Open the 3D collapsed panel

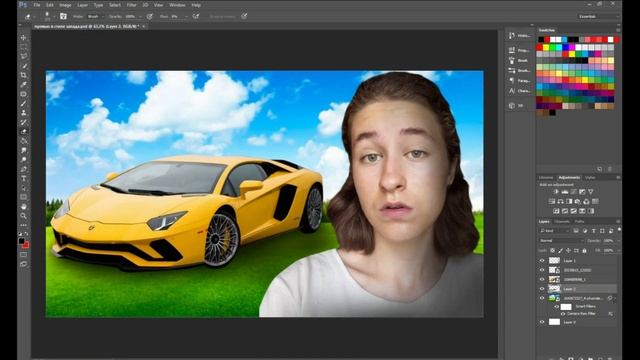point(516,106)
